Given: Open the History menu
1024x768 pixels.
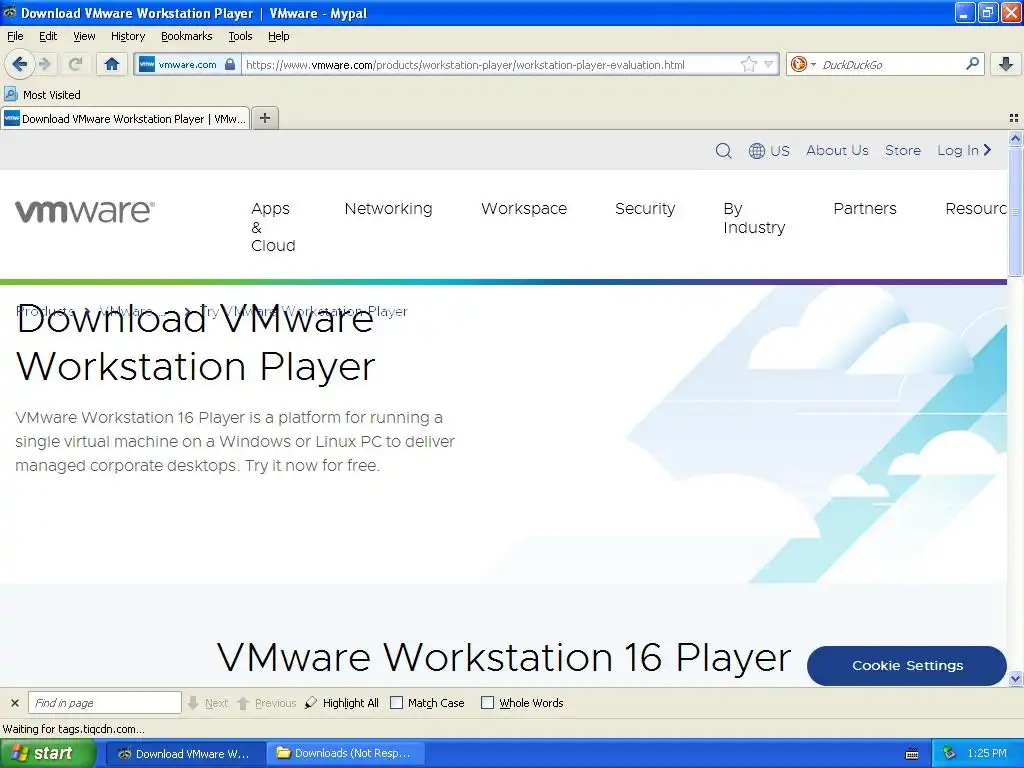Looking at the screenshot, I should (x=128, y=36).
